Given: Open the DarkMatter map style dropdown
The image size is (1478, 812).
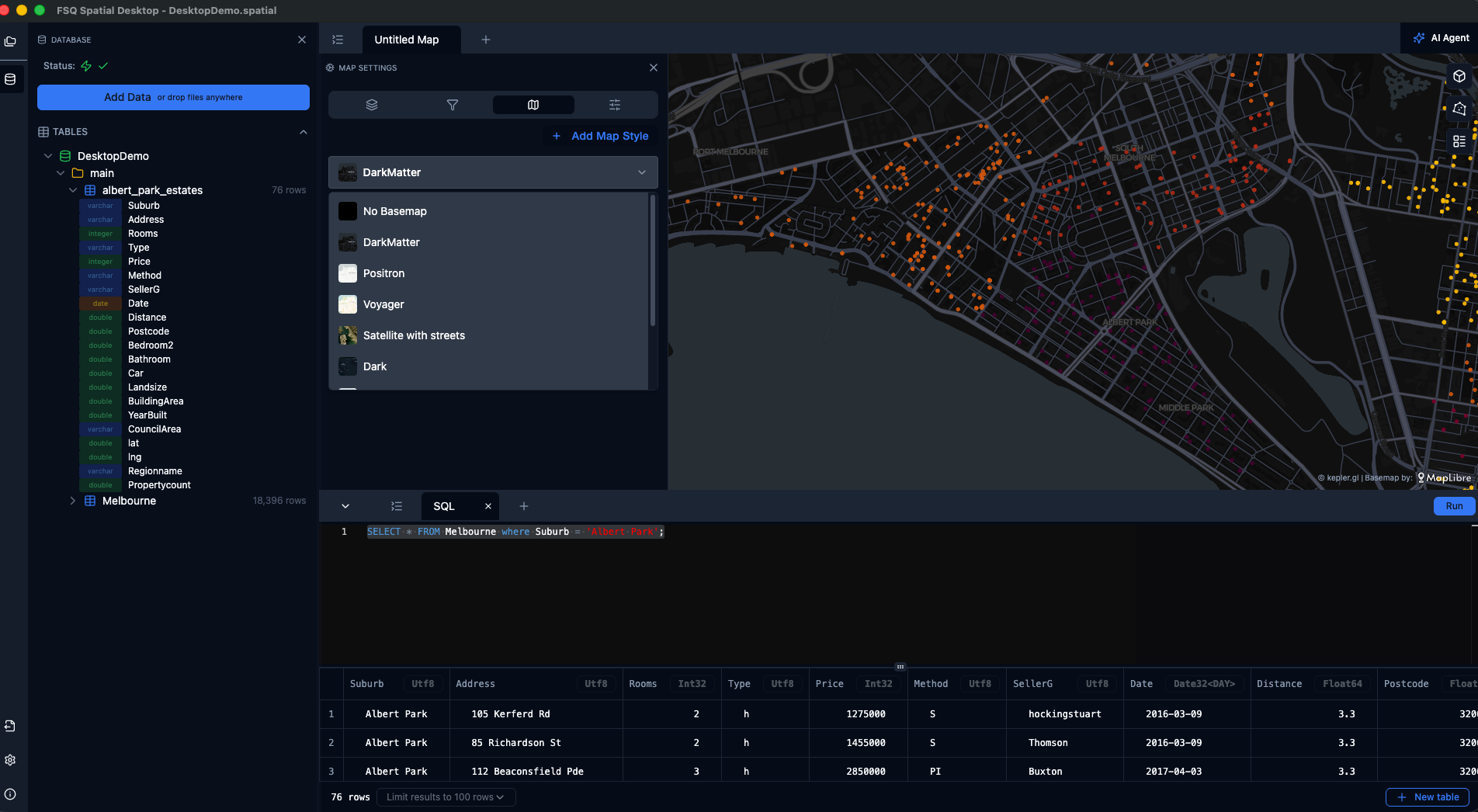Looking at the screenshot, I should pyautogui.click(x=493, y=172).
